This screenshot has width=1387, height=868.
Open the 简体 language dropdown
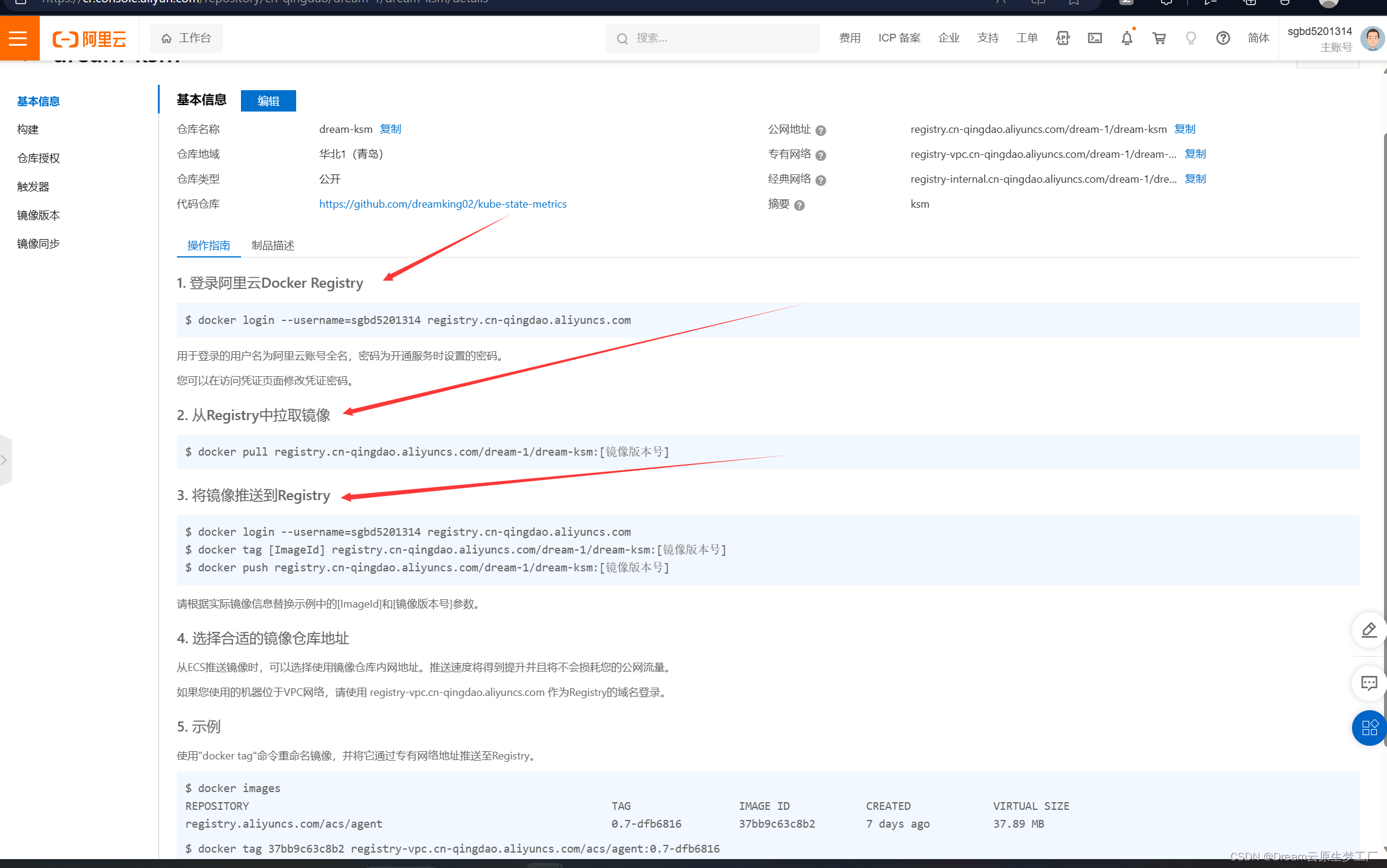(1258, 39)
